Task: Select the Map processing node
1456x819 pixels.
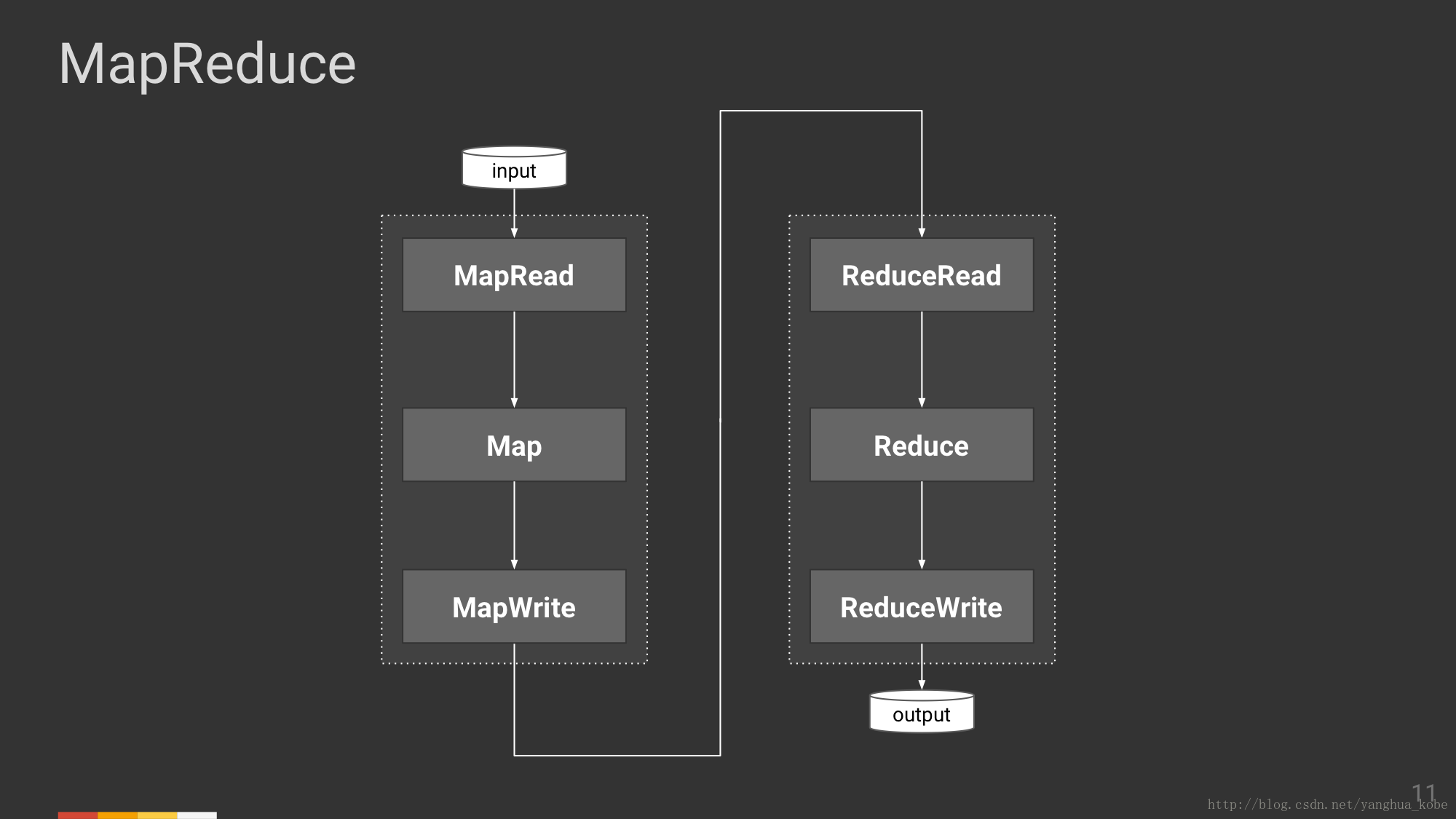Action: 513,444
